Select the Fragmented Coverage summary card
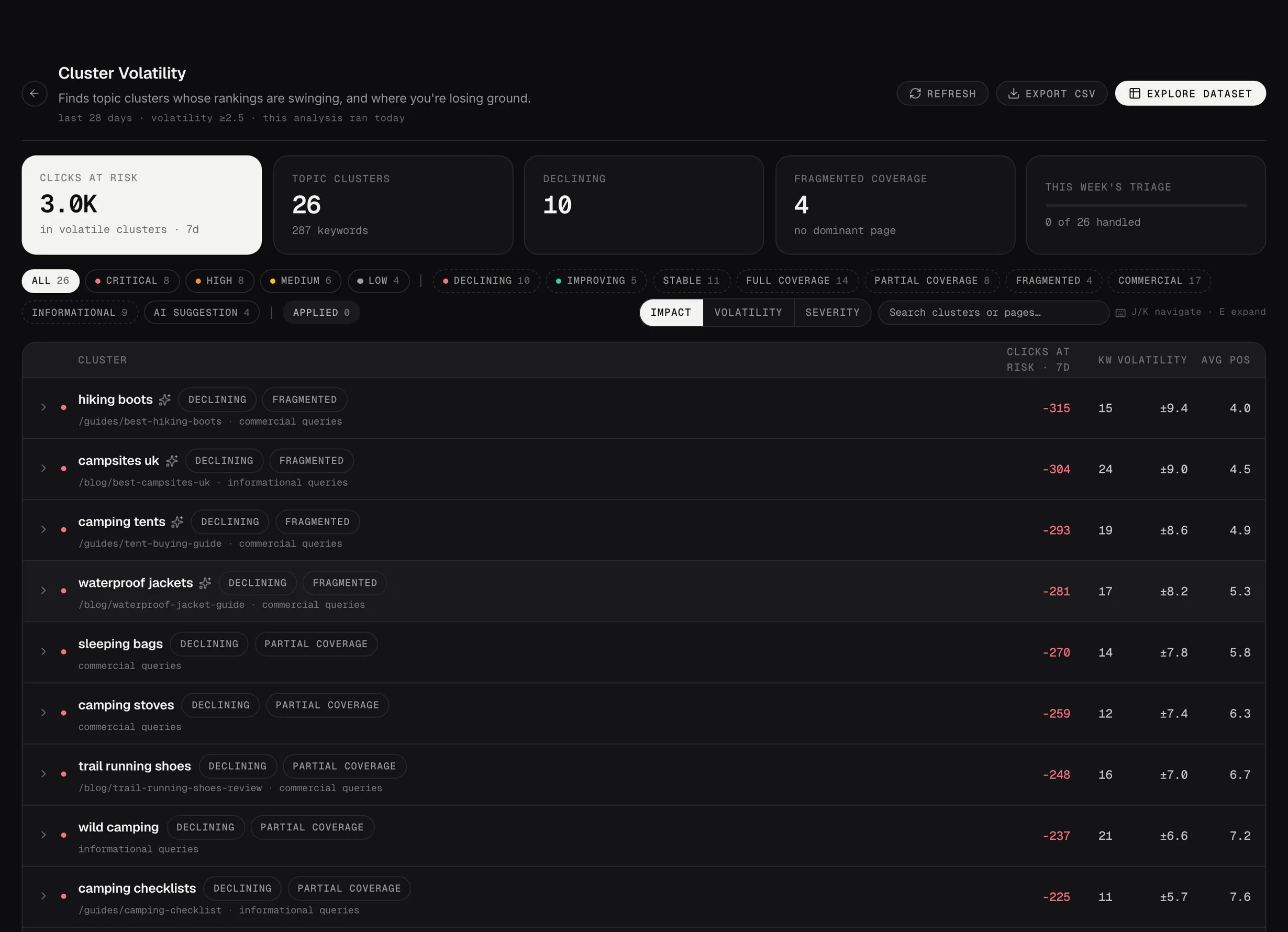Screen dimensions: 1288x932 (895, 205)
